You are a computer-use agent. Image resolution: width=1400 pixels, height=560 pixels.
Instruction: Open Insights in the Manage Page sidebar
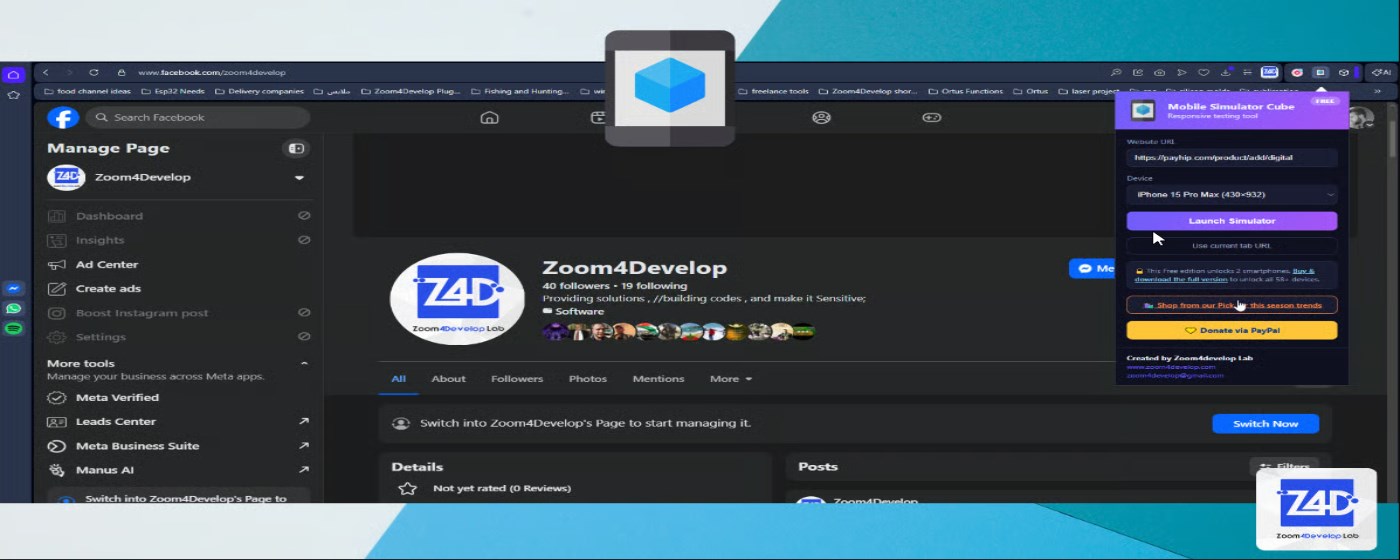pyautogui.click(x=180, y=240)
